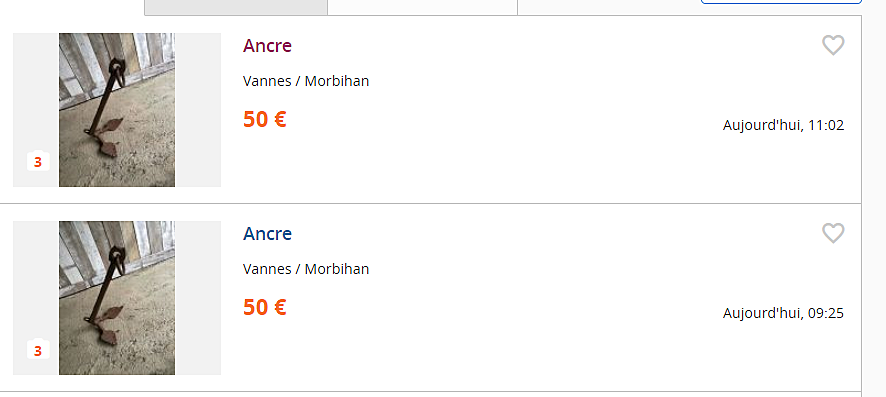Click the 50 € price of first listing
886x397 pixels.
[x=264, y=119]
